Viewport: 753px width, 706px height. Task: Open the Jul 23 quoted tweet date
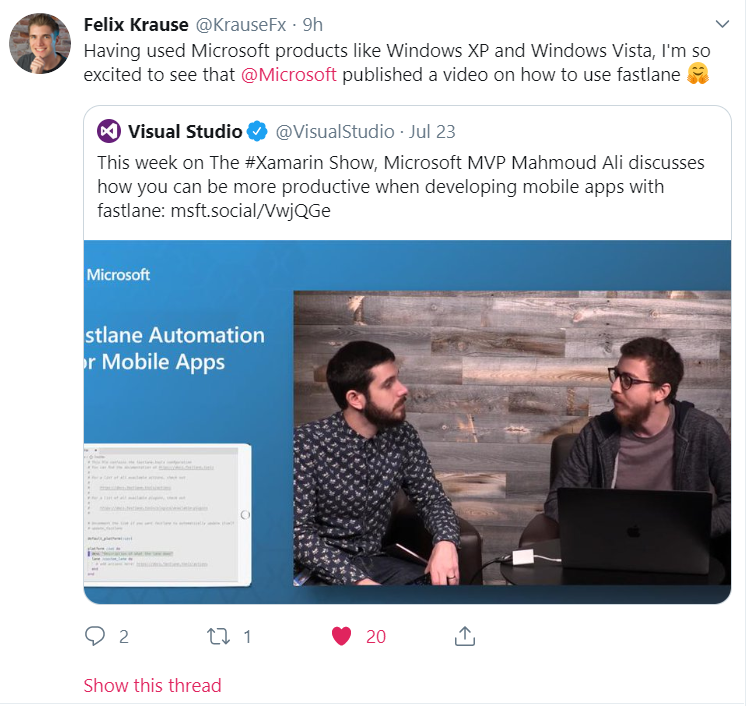point(432,131)
